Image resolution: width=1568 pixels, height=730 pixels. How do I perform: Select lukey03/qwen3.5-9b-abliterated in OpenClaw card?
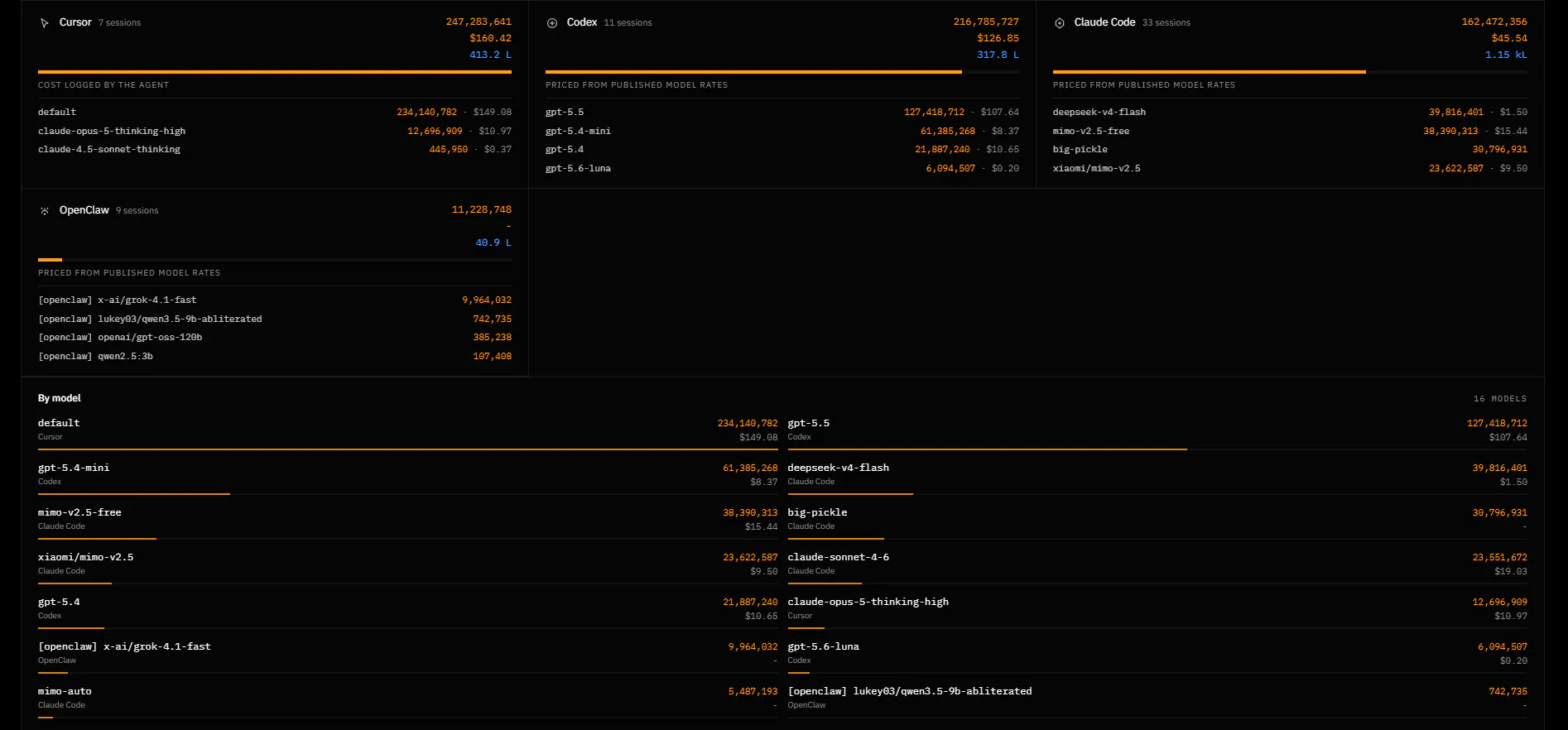[x=275, y=319]
